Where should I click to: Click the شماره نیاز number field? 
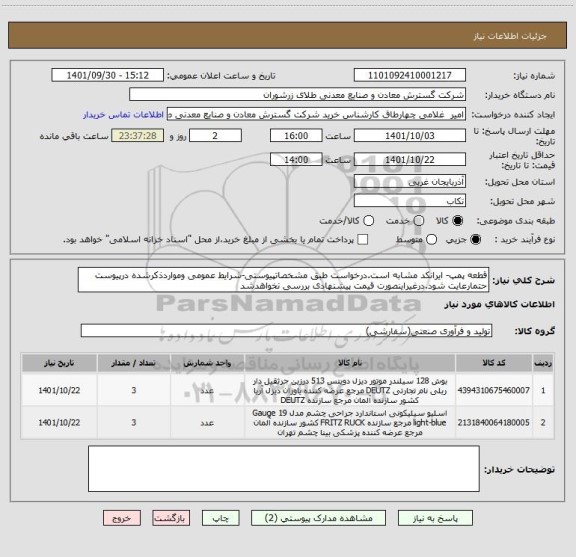click(410, 75)
